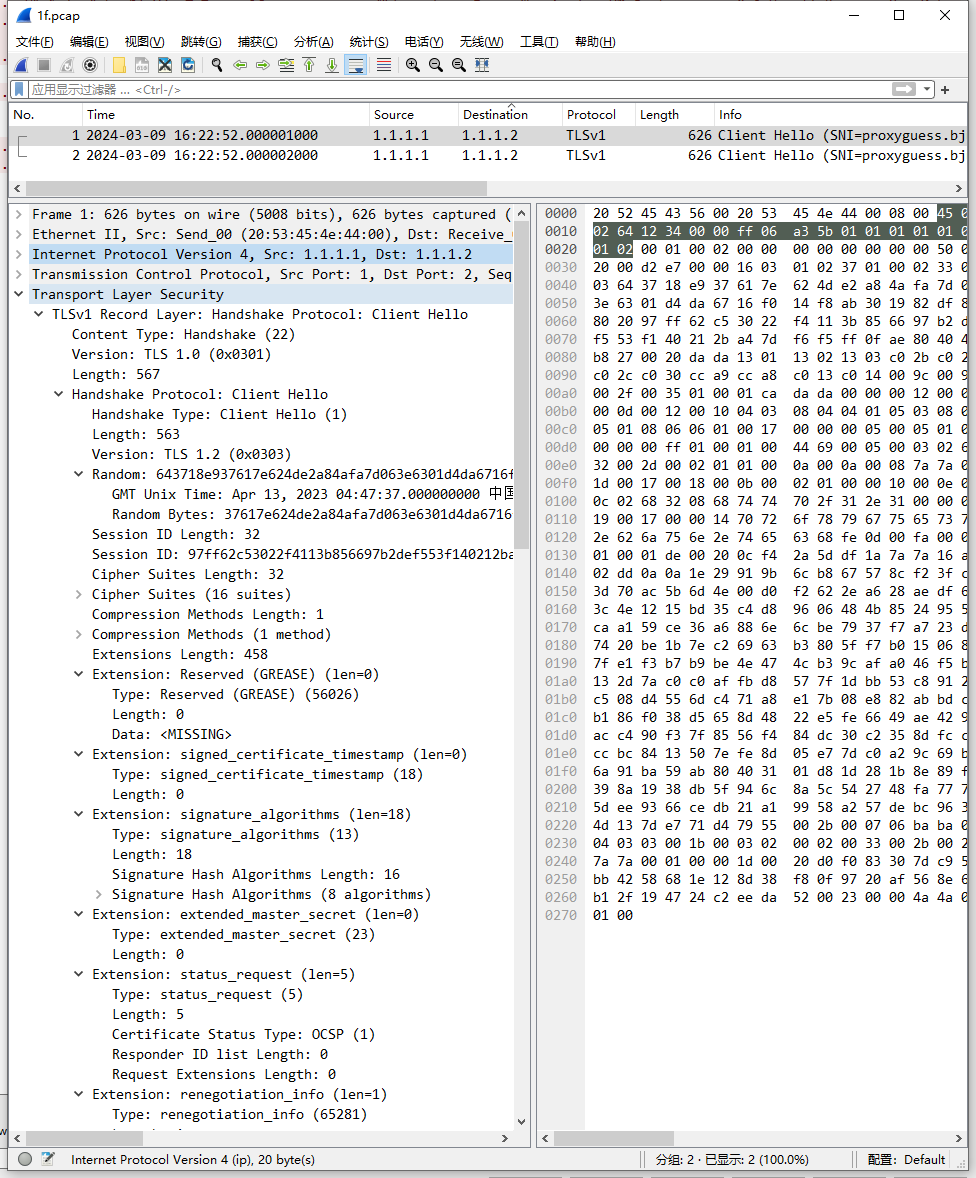Open the 统计(S) menu
Image resolution: width=976 pixels, height=1178 pixels.
(368, 41)
